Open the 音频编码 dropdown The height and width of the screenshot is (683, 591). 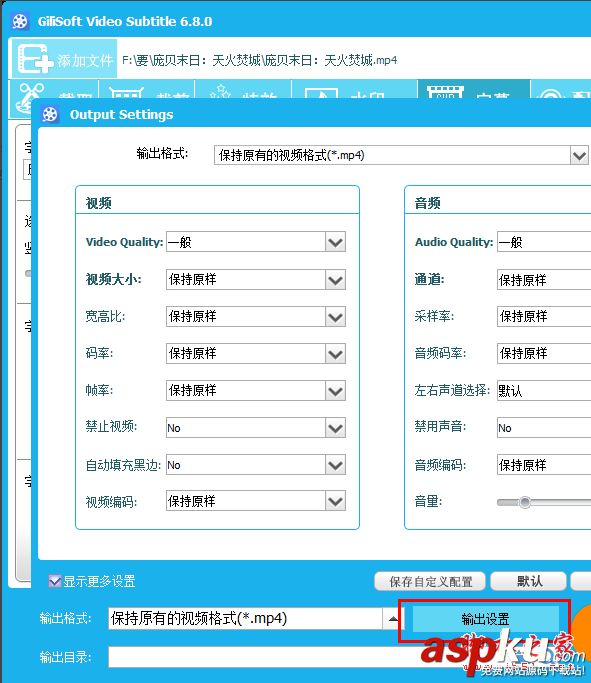pos(544,465)
